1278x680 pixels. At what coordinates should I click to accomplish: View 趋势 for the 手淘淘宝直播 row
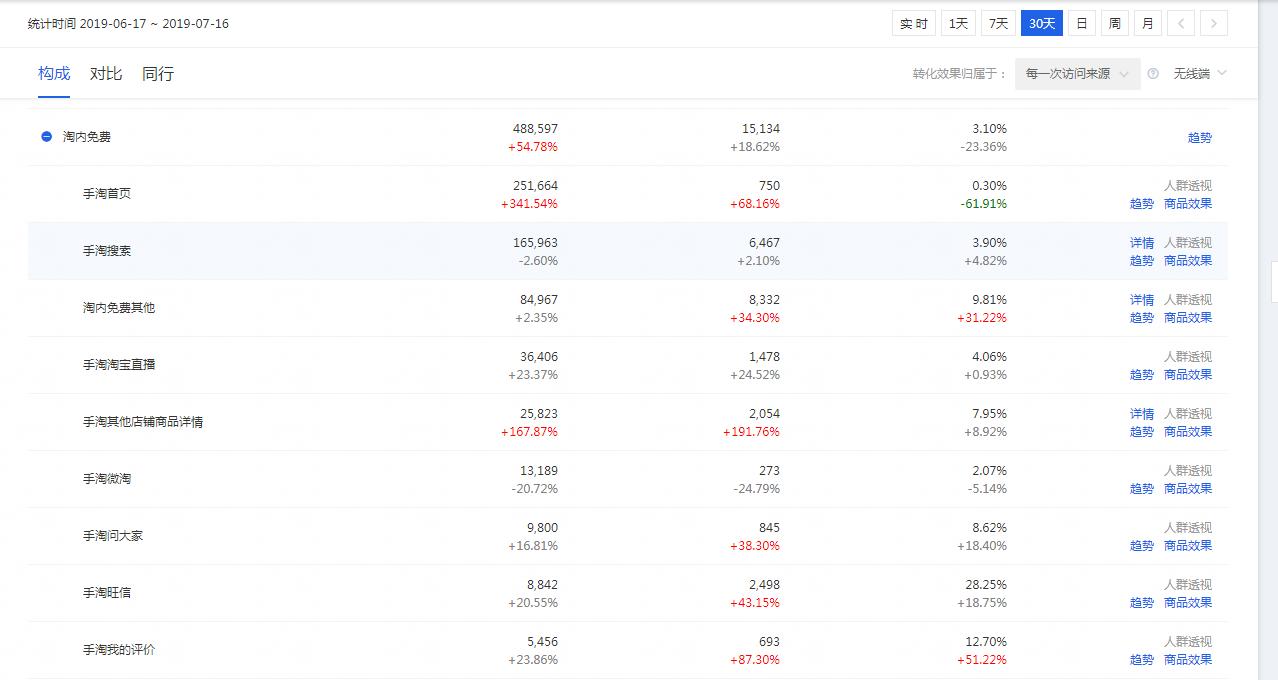pyautogui.click(x=1142, y=375)
